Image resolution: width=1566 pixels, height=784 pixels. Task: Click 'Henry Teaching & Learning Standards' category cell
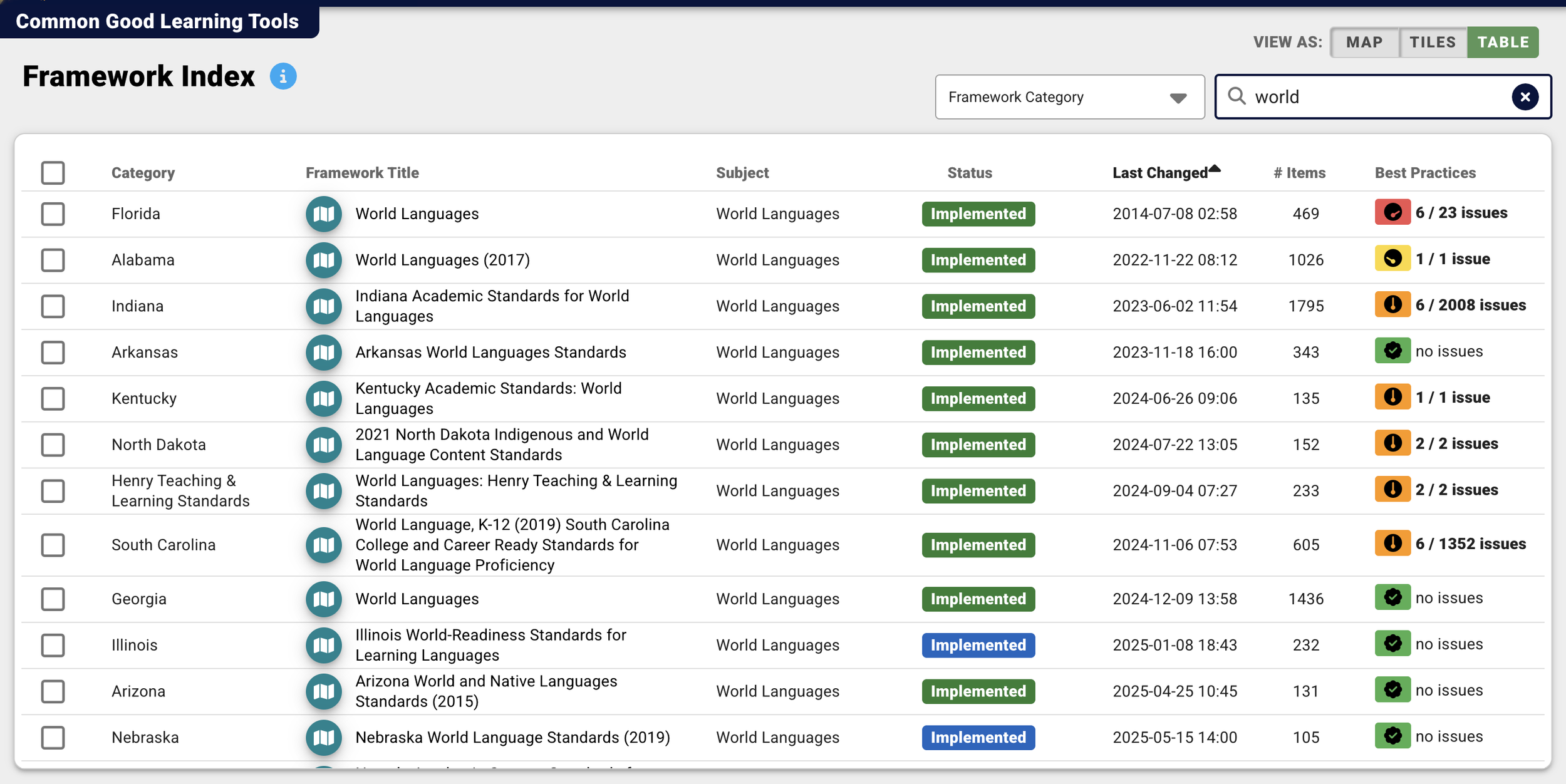tap(180, 491)
